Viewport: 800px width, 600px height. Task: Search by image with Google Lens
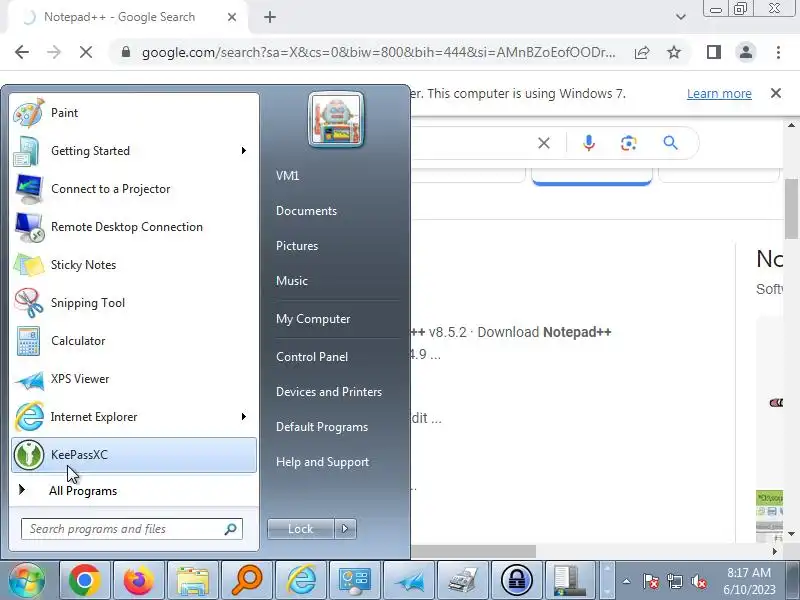coord(629,143)
